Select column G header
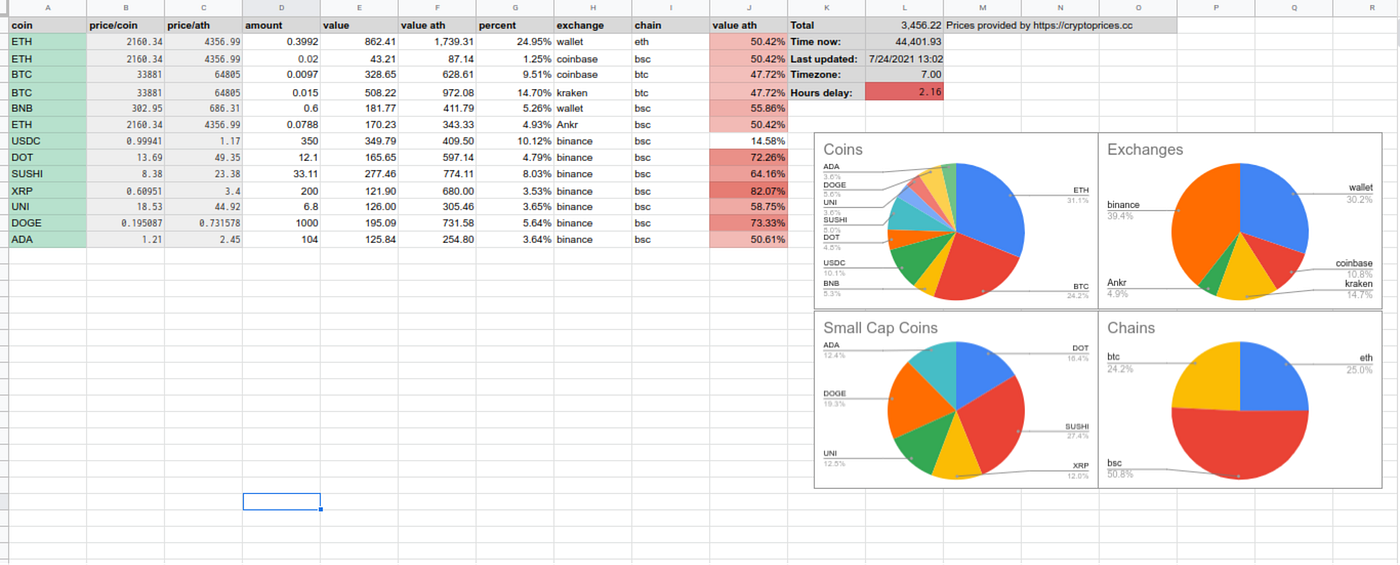The height and width of the screenshot is (565, 1400). pos(515,8)
